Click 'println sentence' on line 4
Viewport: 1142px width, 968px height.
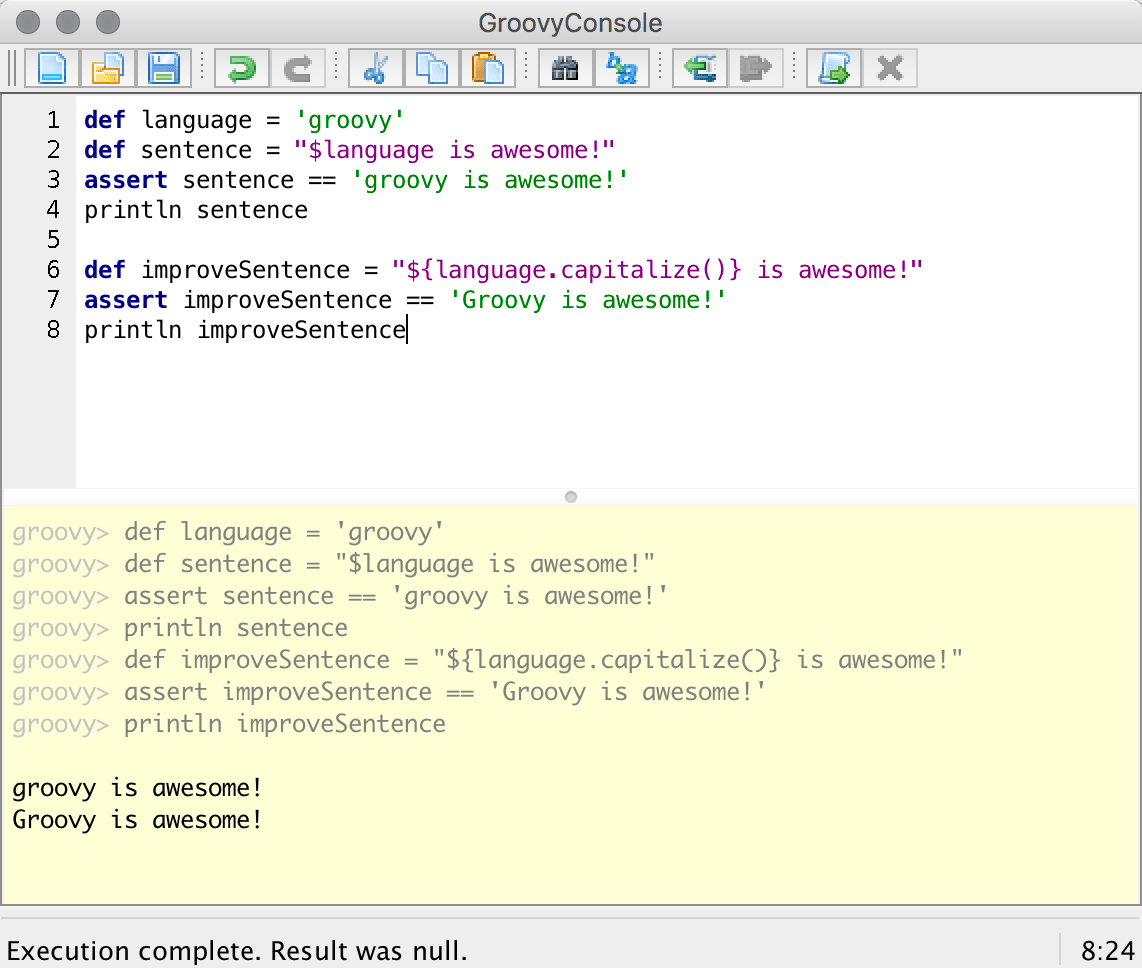pyautogui.click(x=196, y=210)
